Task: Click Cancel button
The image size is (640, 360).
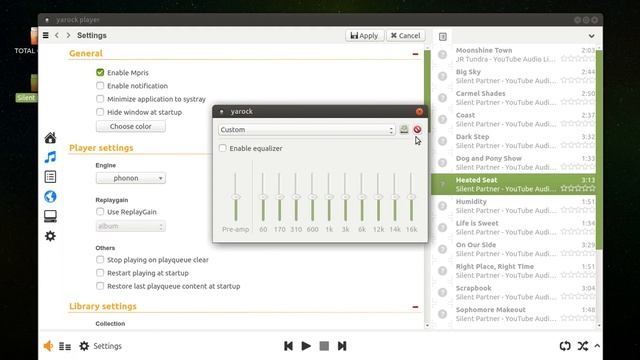Action: click(x=406, y=36)
